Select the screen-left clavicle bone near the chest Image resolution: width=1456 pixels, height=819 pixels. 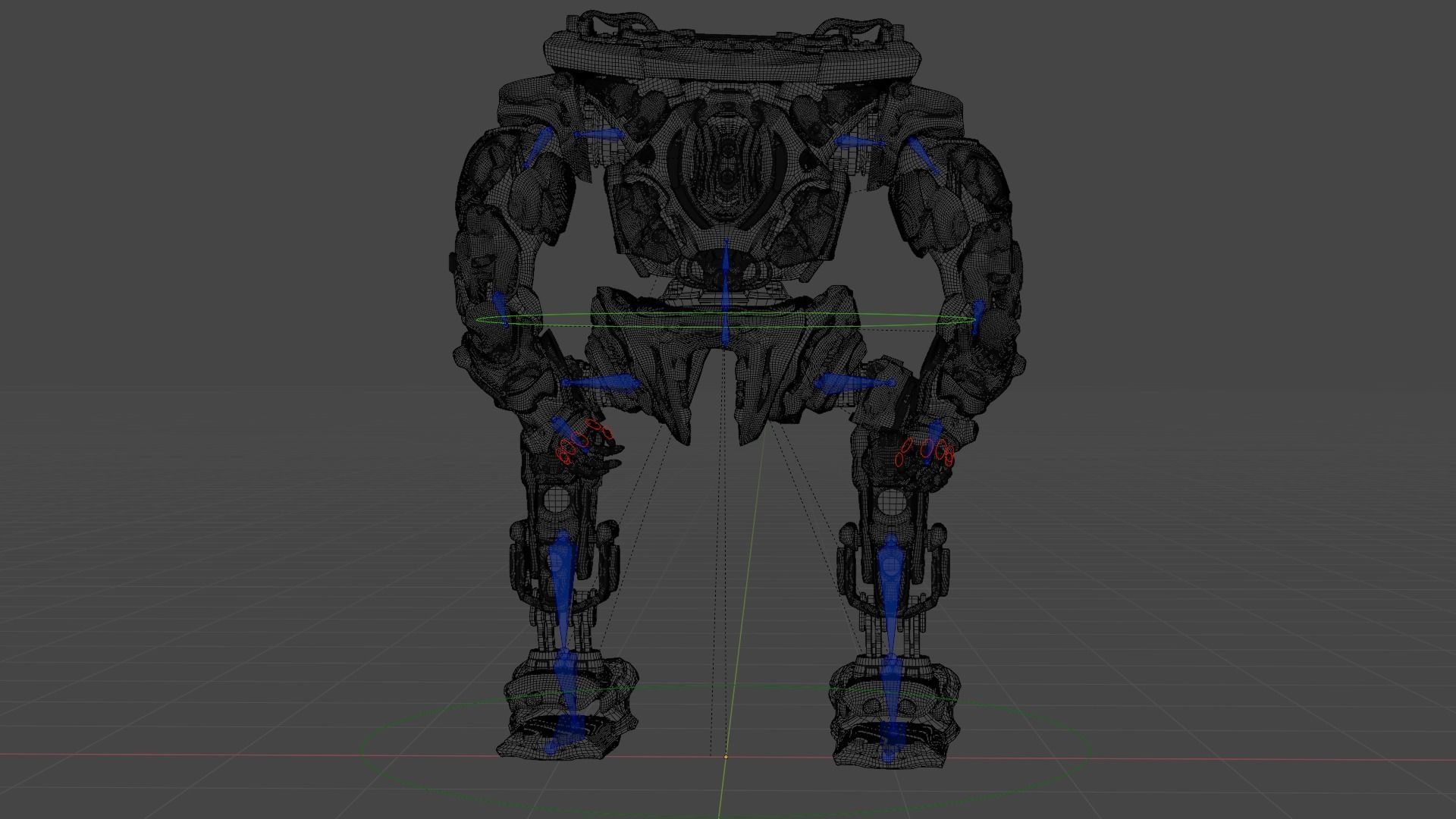[599, 135]
